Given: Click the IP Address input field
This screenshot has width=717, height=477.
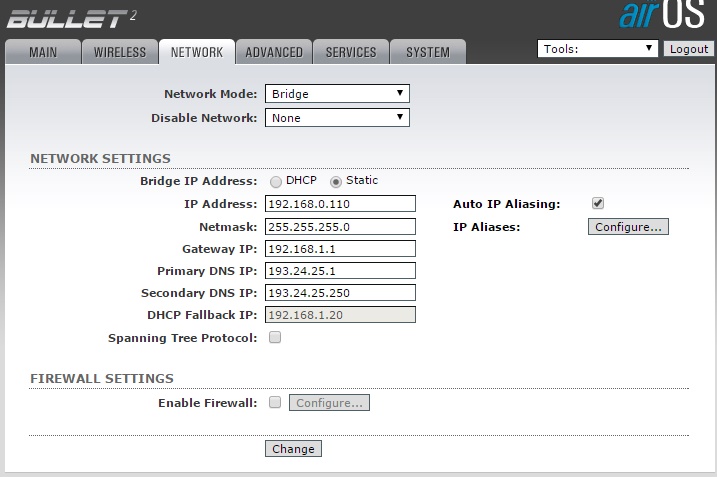Looking at the screenshot, I should (x=340, y=204).
